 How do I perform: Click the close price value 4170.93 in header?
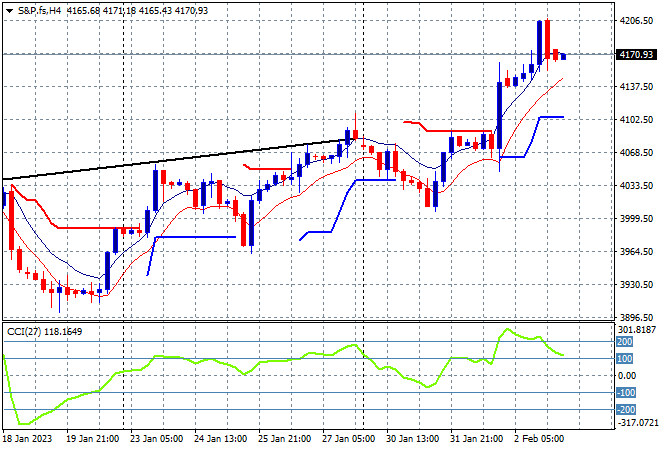click(192, 11)
